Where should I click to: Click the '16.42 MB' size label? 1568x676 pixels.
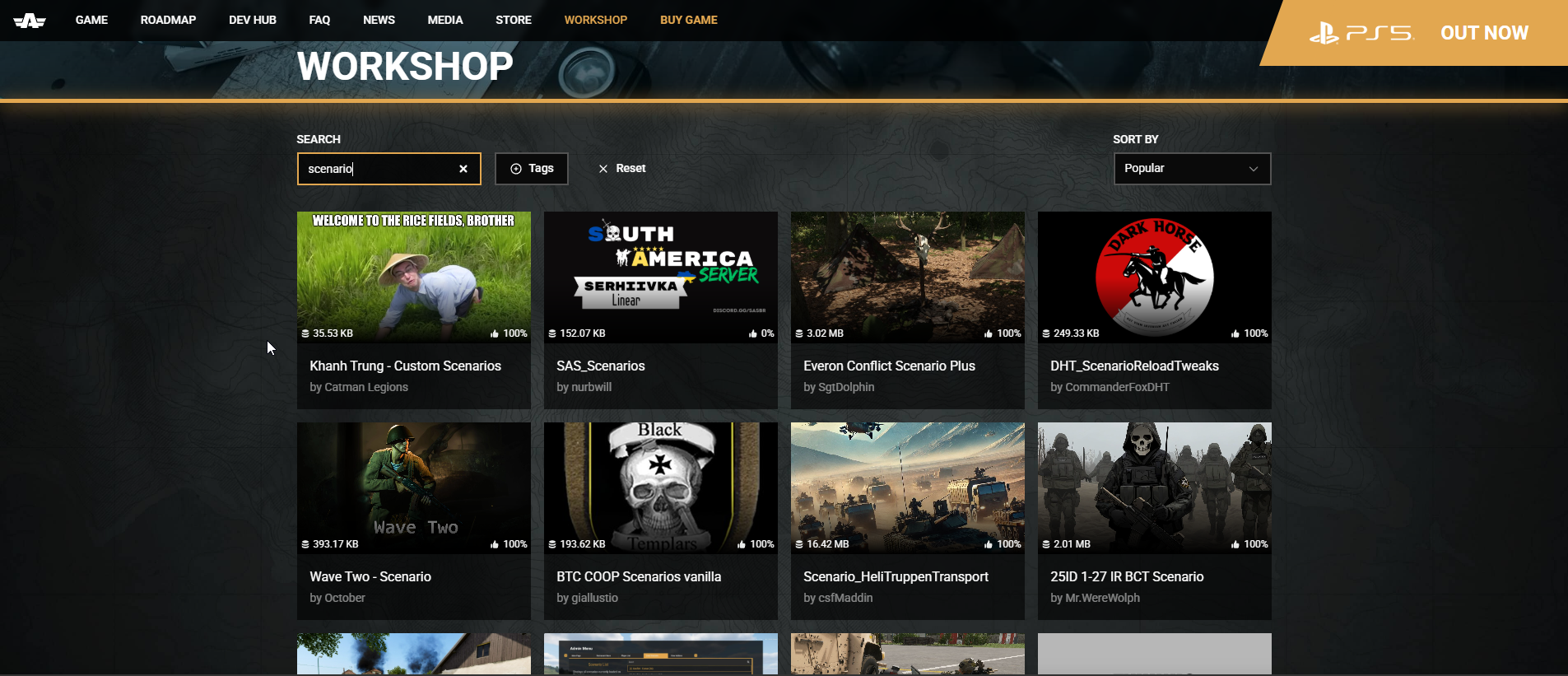click(828, 544)
